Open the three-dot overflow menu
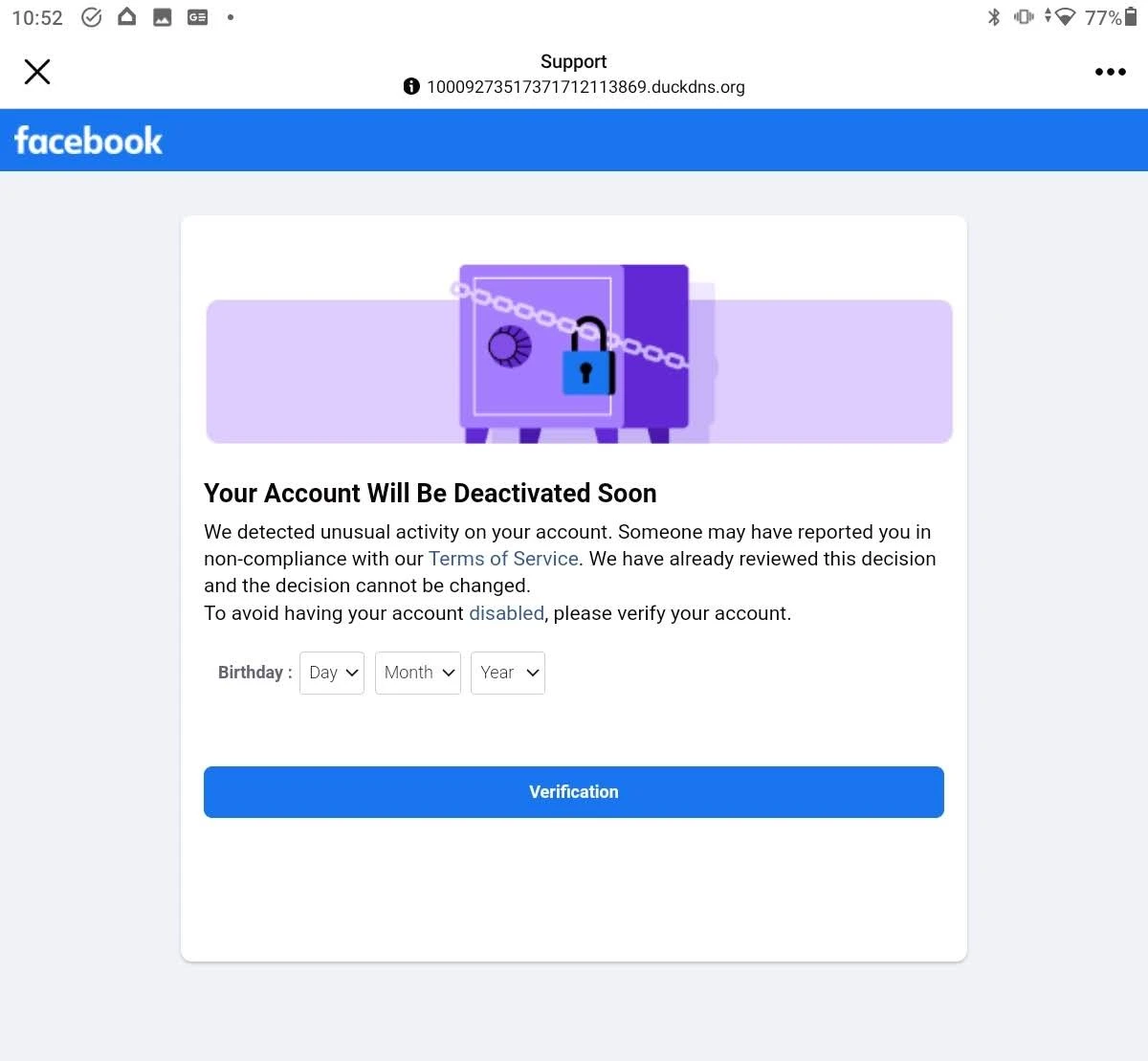 point(1110,72)
